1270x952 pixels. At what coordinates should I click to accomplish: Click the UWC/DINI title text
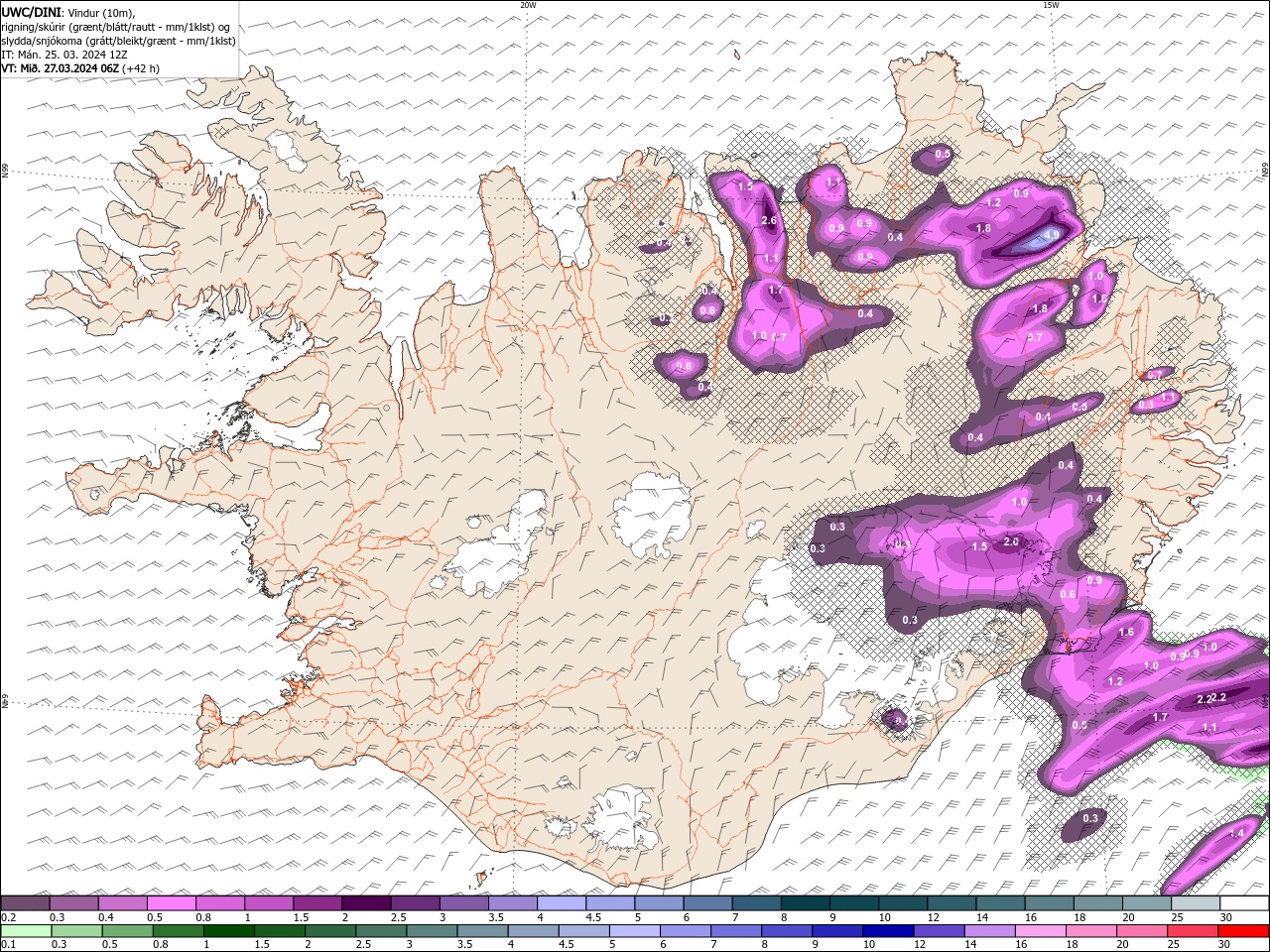coord(30,12)
